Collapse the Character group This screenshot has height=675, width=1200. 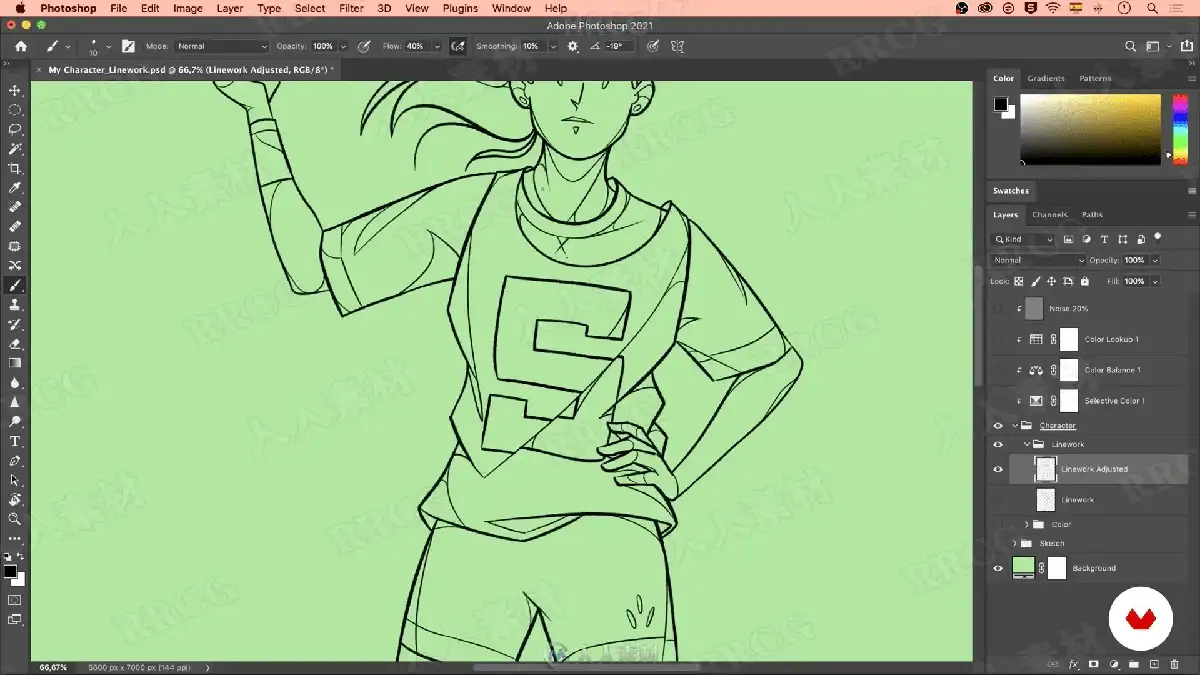(1014, 426)
